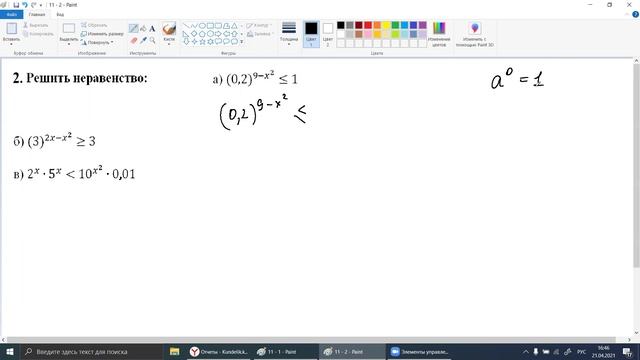640x360 pixels.
Task: Switch to the Yandex browser taskbar button
Action: (x=219, y=352)
